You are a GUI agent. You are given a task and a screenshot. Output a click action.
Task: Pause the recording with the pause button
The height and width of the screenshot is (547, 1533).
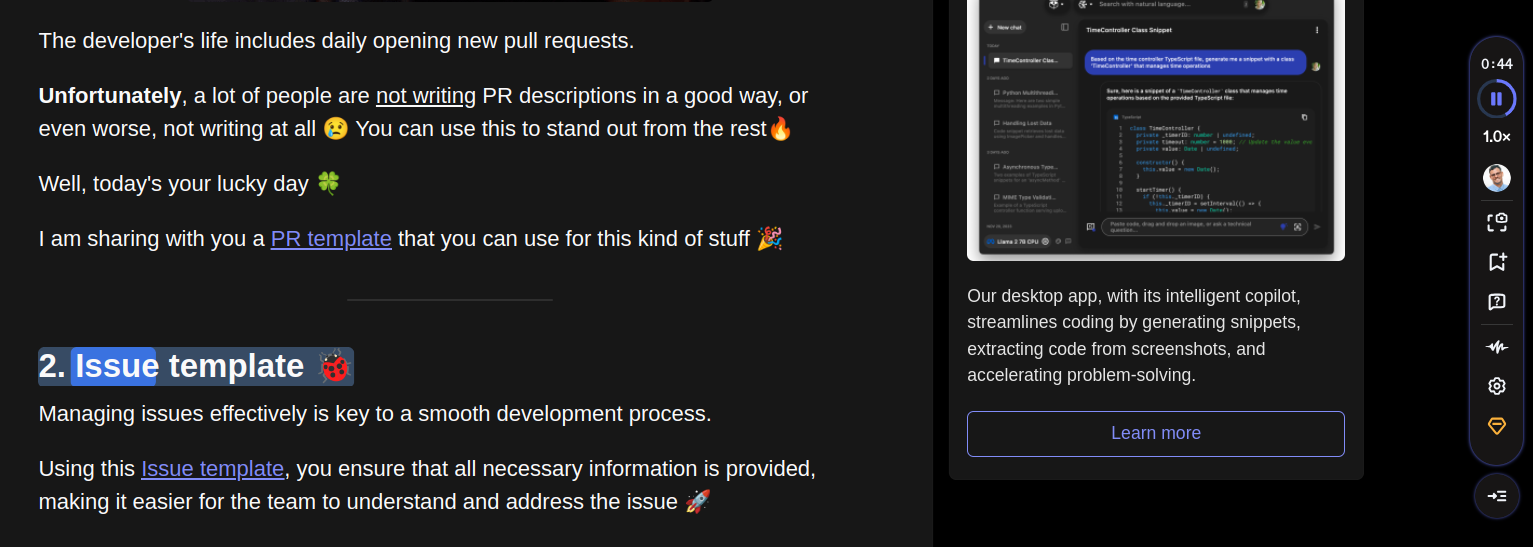(1496, 98)
